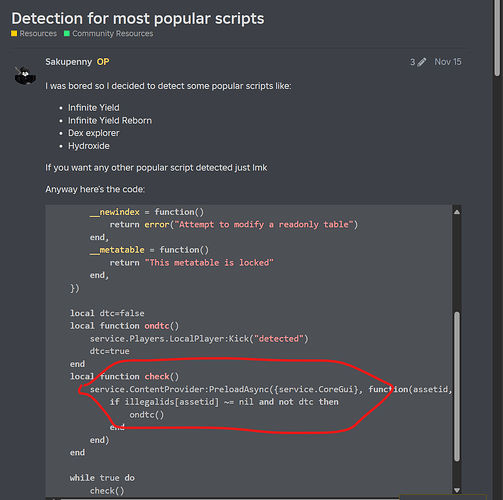
Task: Click the code block scroll-up arrow
Action: coord(457,212)
